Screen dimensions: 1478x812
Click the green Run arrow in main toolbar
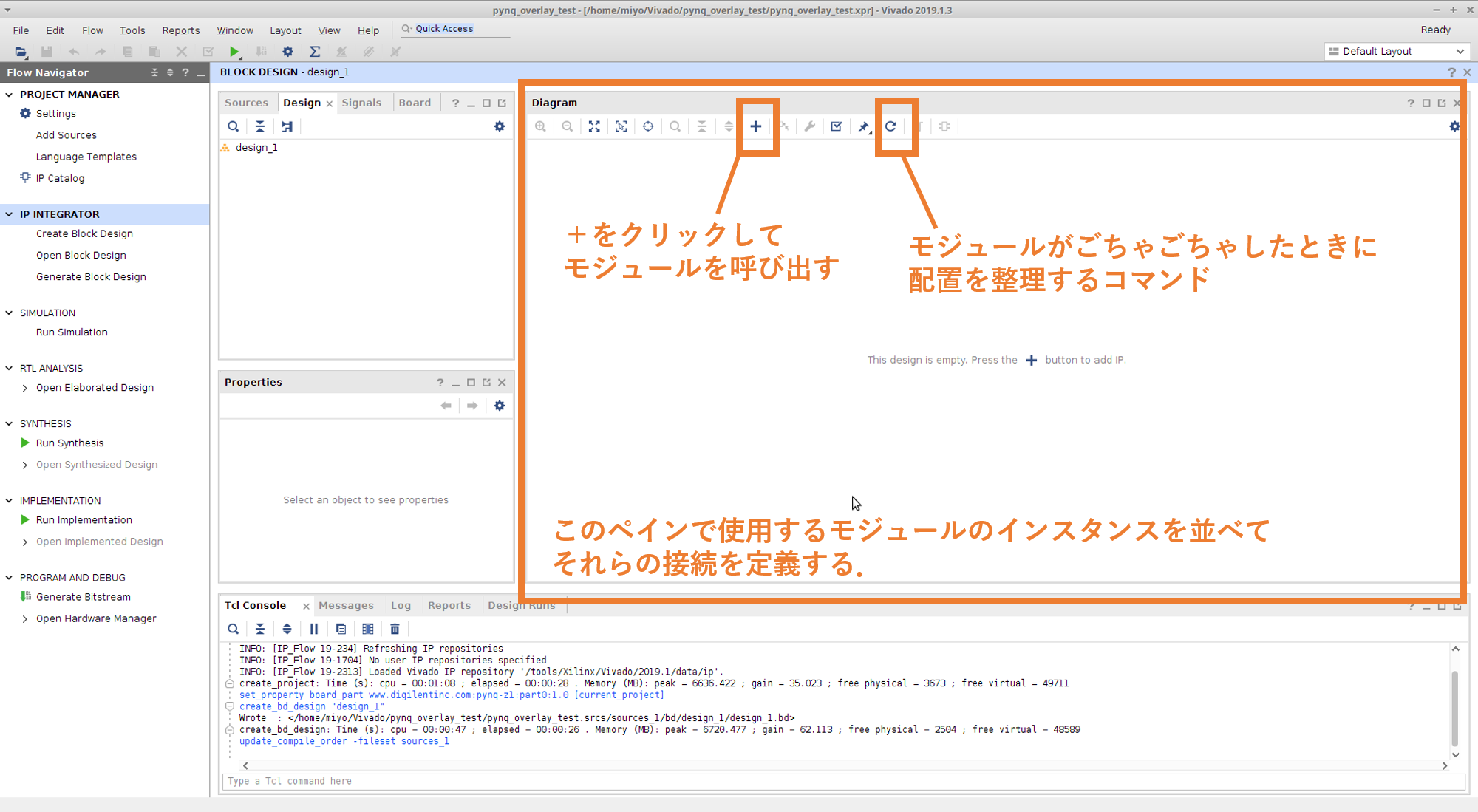click(x=234, y=52)
